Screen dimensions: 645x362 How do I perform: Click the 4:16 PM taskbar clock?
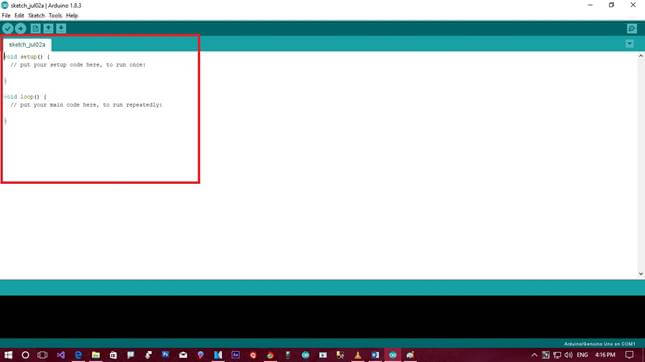tap(605, 355)
